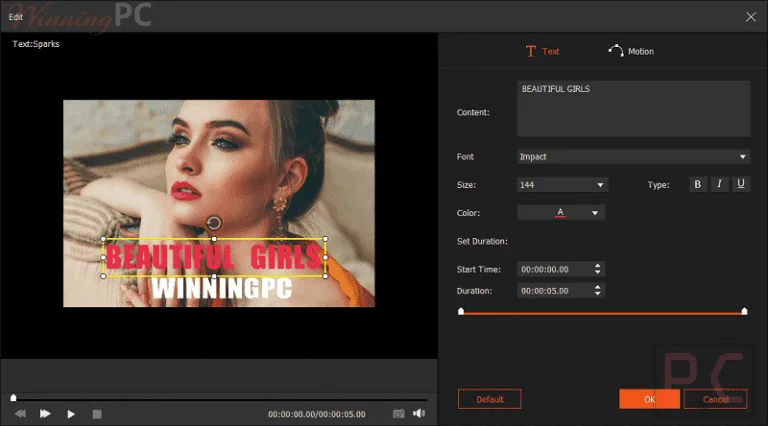The height and width of the screenshot is (426, 768).
Task: Toggle Bold text type
Action: coord(697,185)
